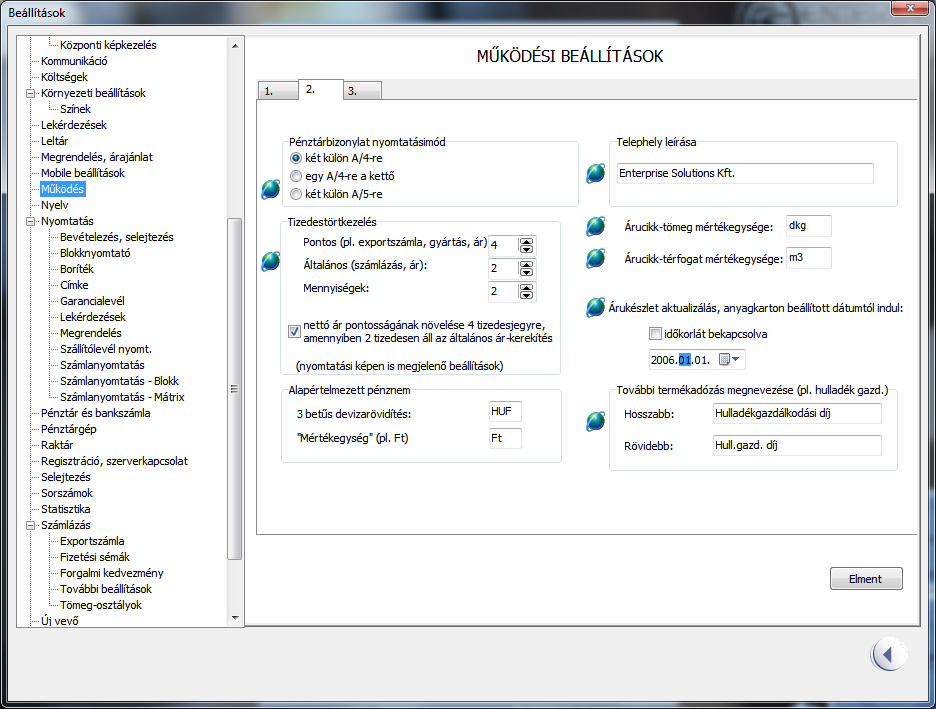Click Árucikk-térfogat field containing m3
The width and height of the screenshot is (936, 709).
(x=808, y=258)
